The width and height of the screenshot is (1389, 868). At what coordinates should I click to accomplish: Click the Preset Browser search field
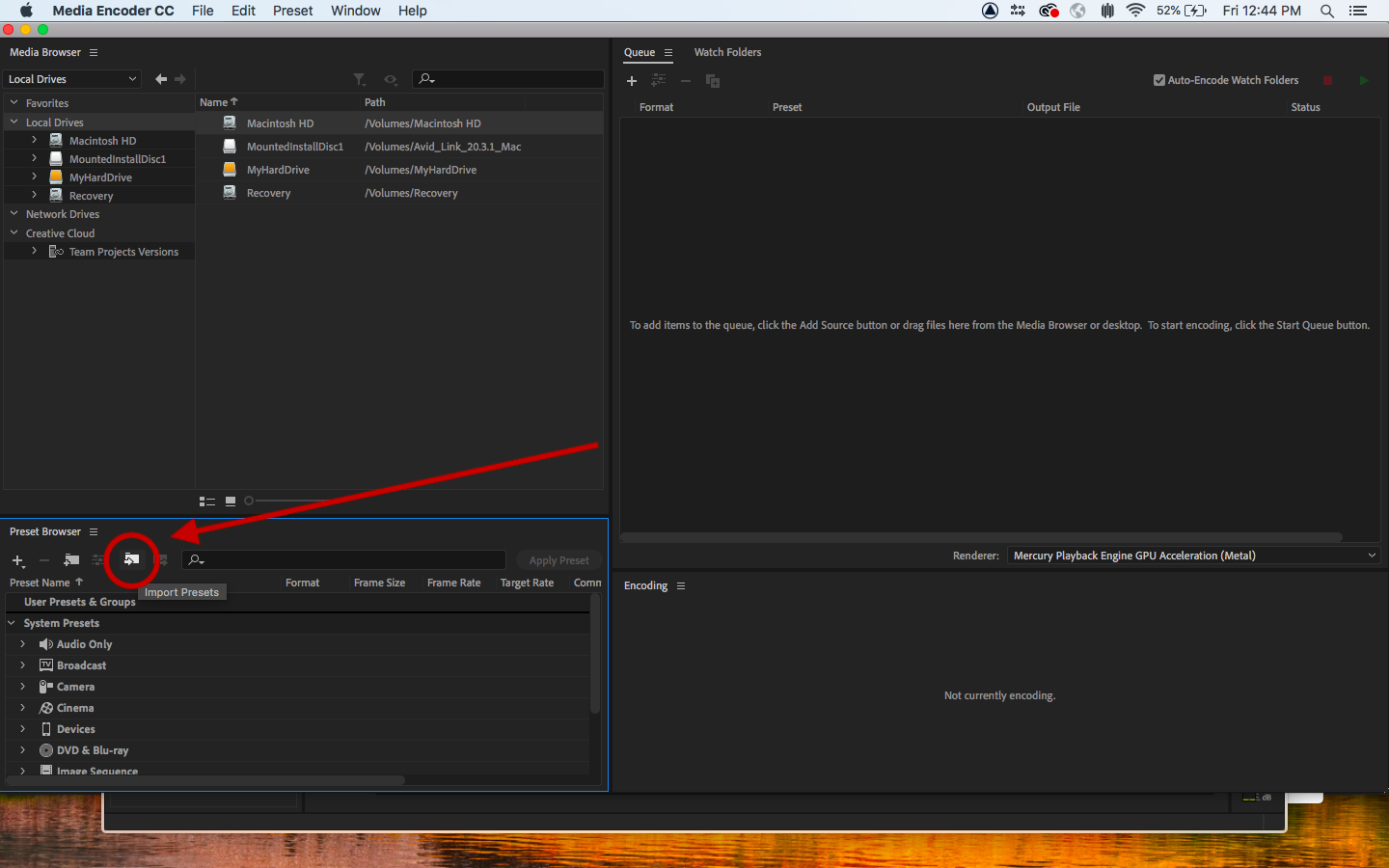[343, 560]
